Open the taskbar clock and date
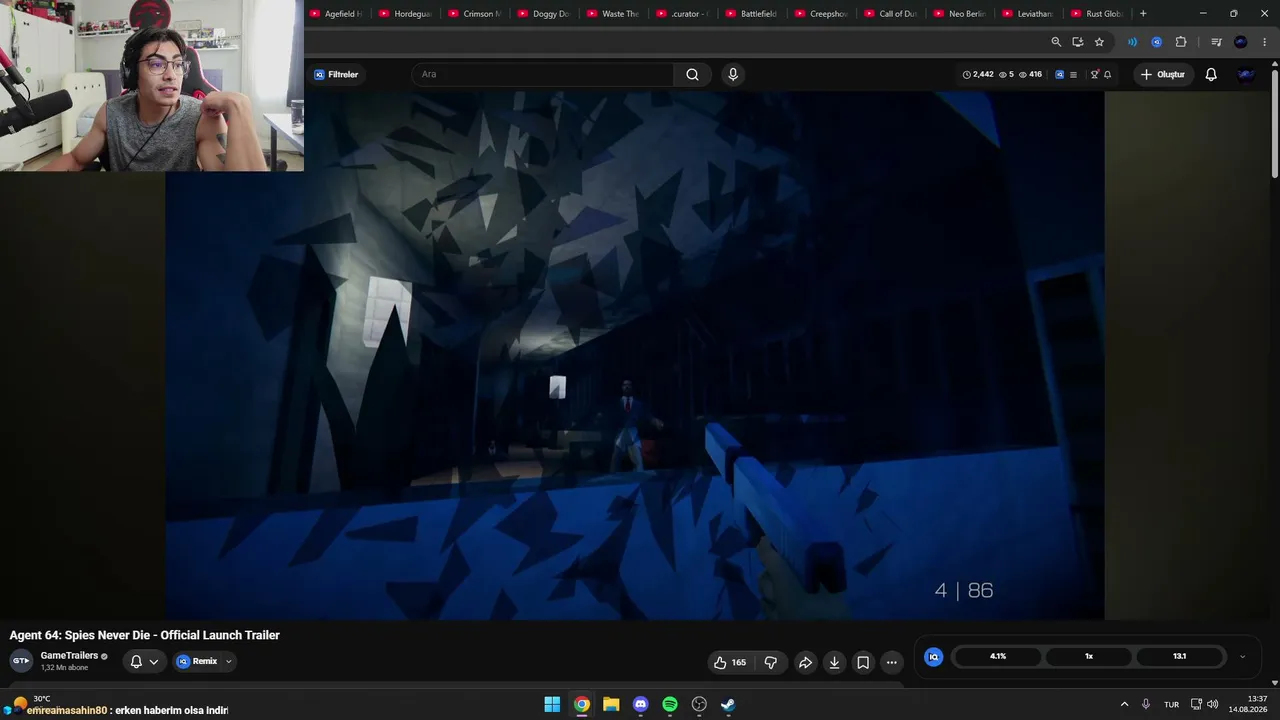The height and width of the screenshot is (720, 1280). tap(1248, 704)
